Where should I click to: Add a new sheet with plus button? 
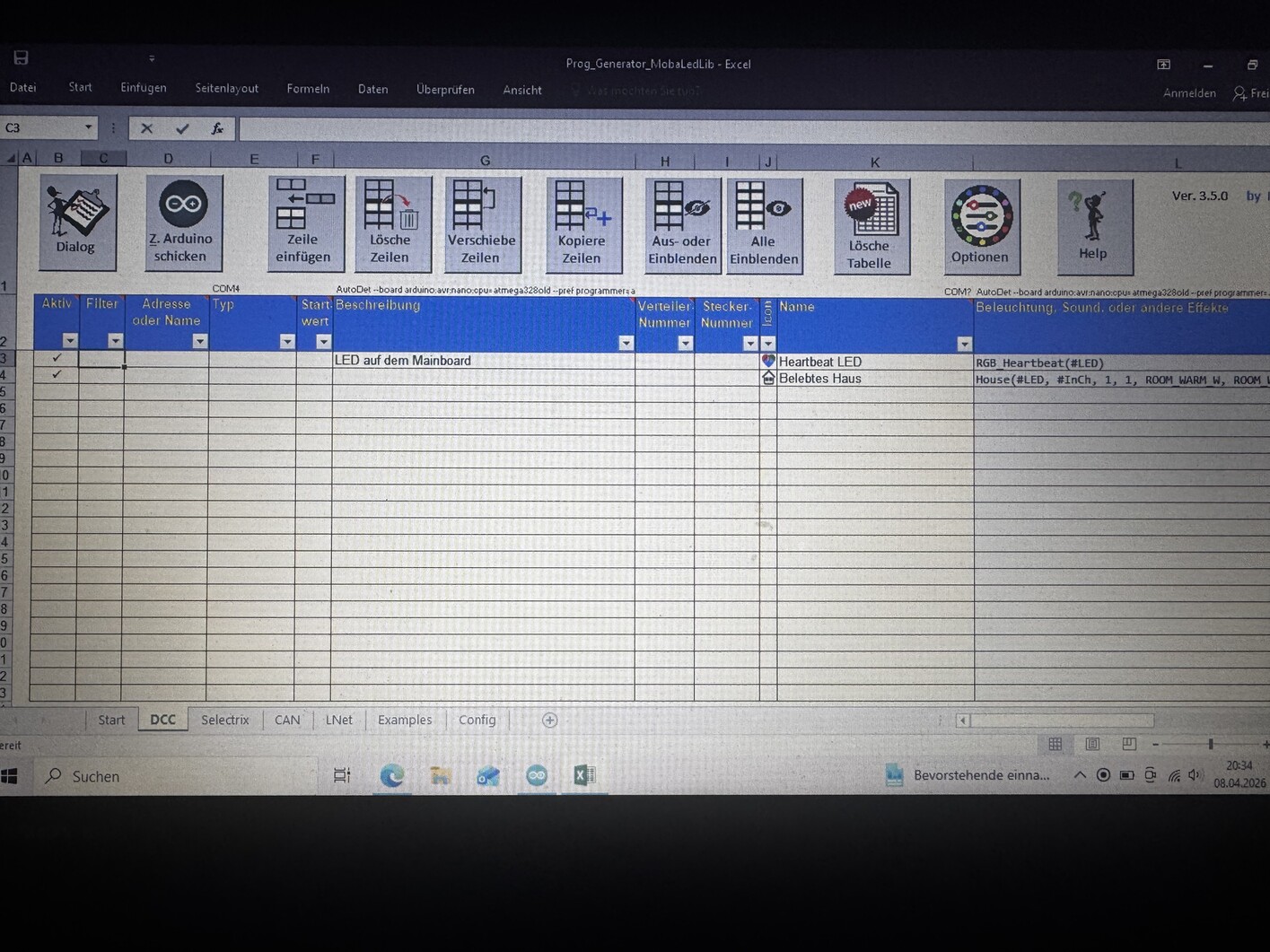pyautogui.click(x=549, y=721)
